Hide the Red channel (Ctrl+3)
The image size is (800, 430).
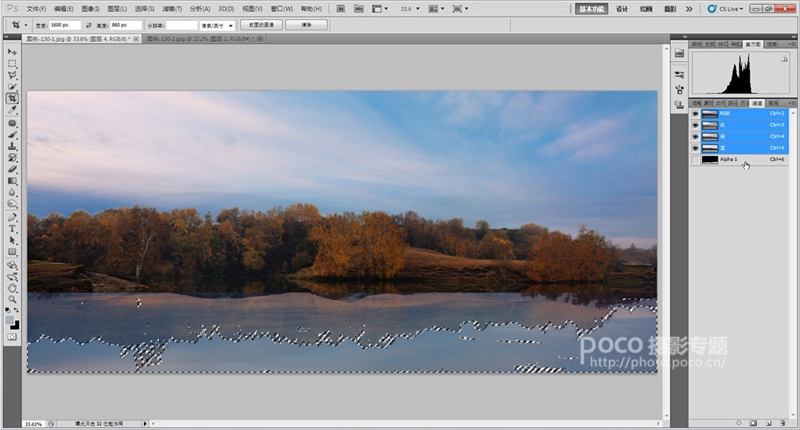(695, 125)
